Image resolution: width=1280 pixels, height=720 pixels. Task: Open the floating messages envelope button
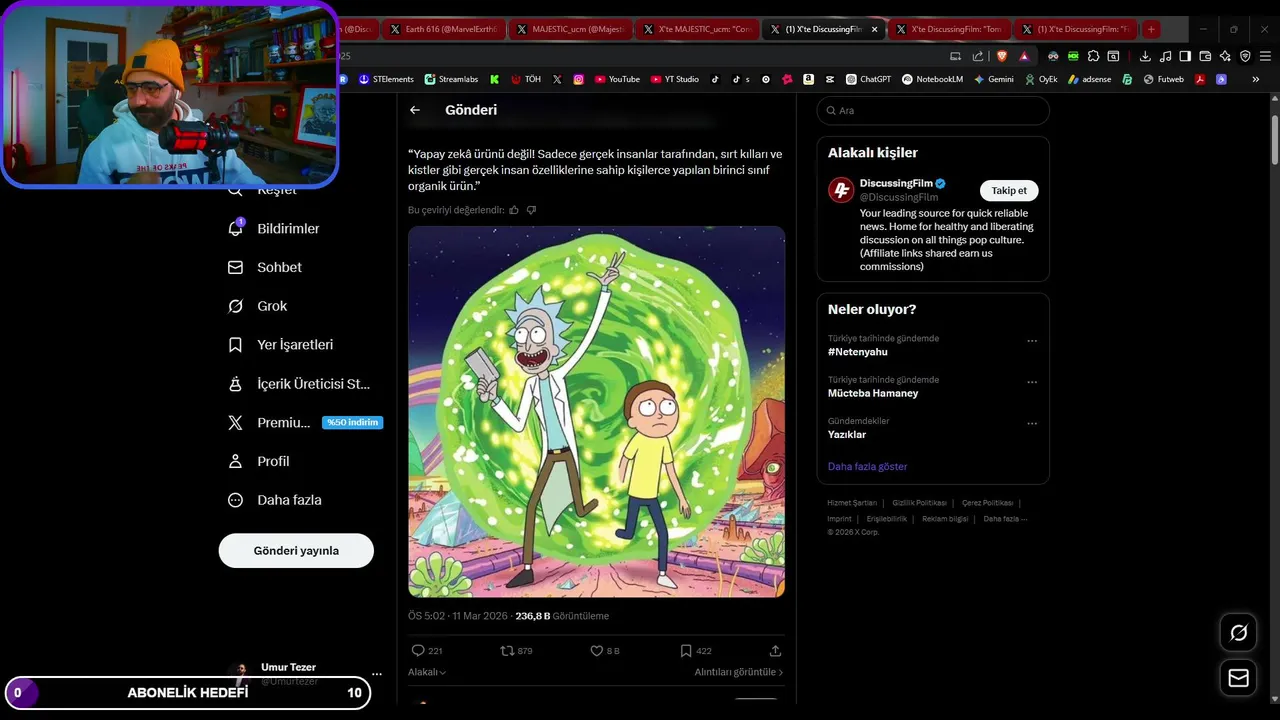1239,678
